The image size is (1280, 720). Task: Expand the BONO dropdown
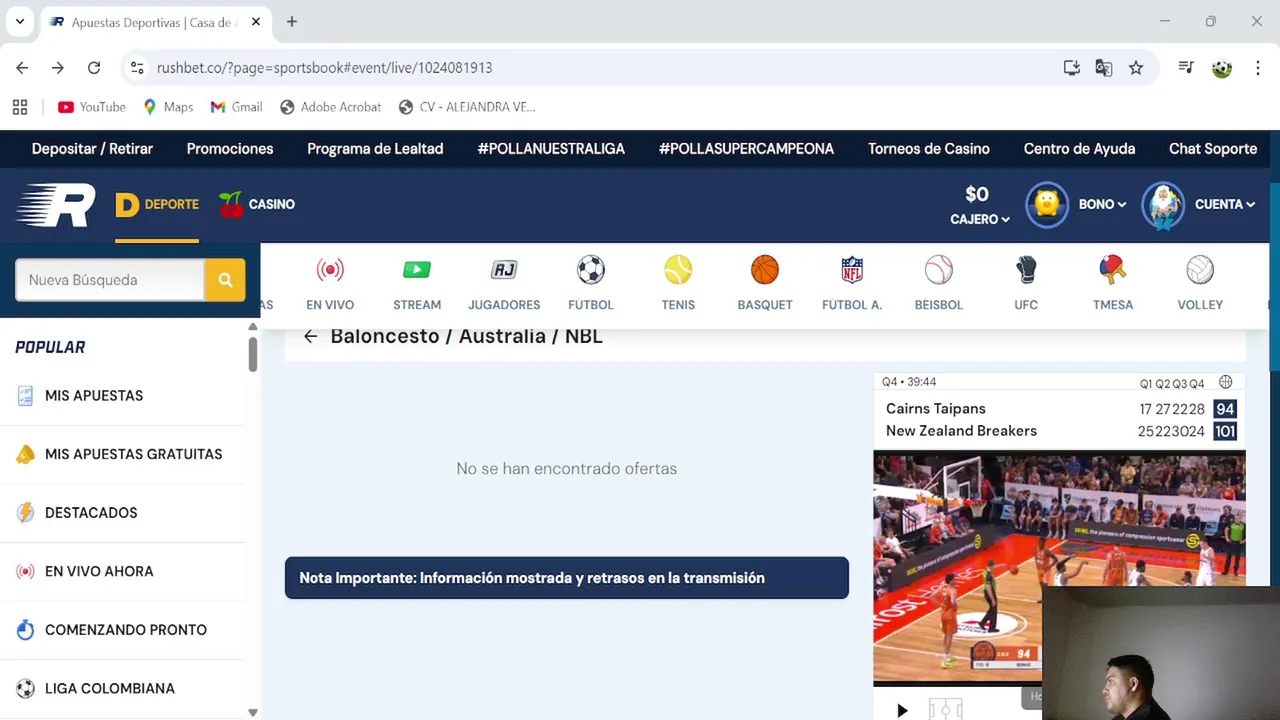coord(1102,204)
